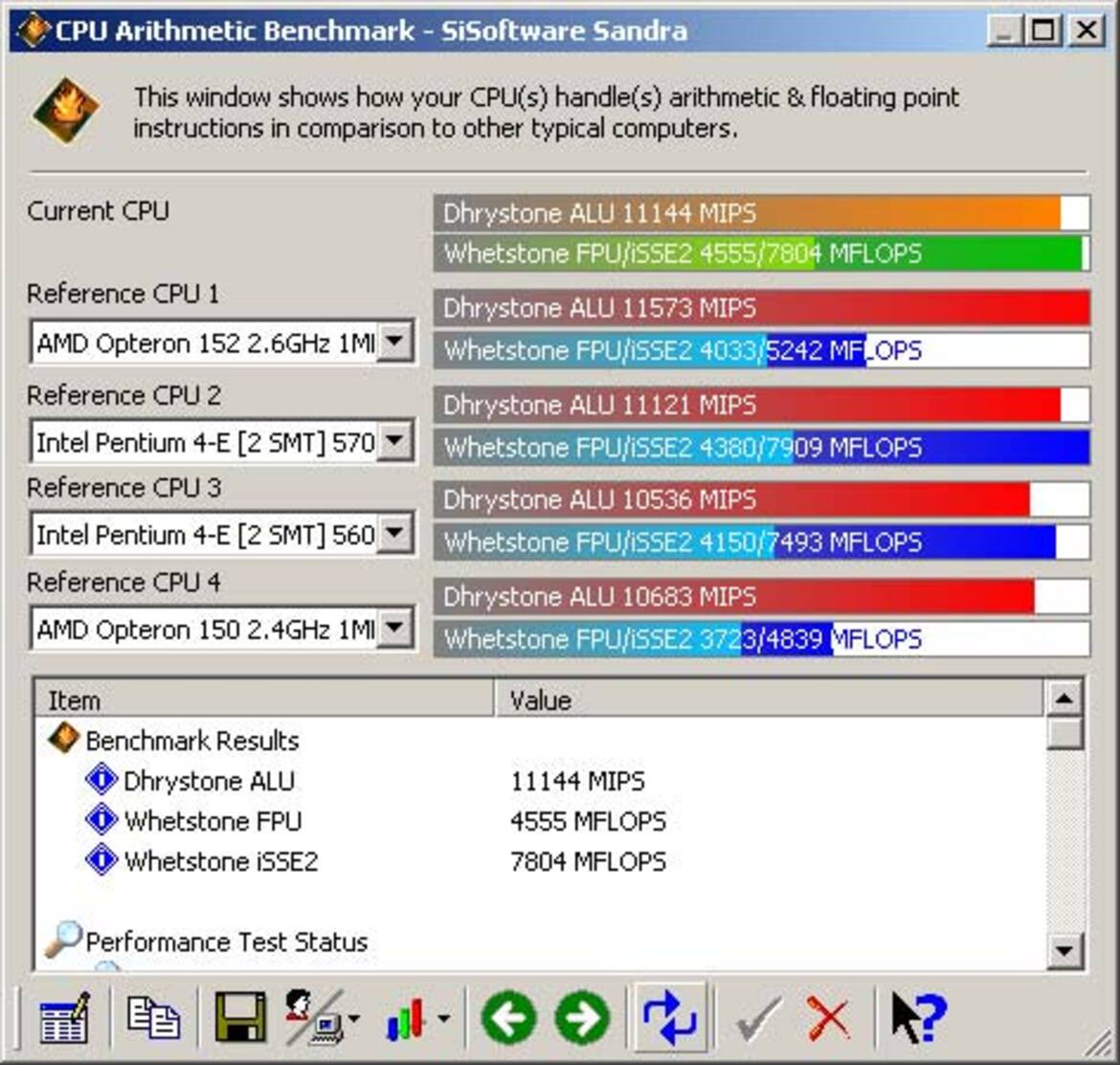Click the scroll up arrow of results list
1120x1065 pixels.
(1064, 699)
